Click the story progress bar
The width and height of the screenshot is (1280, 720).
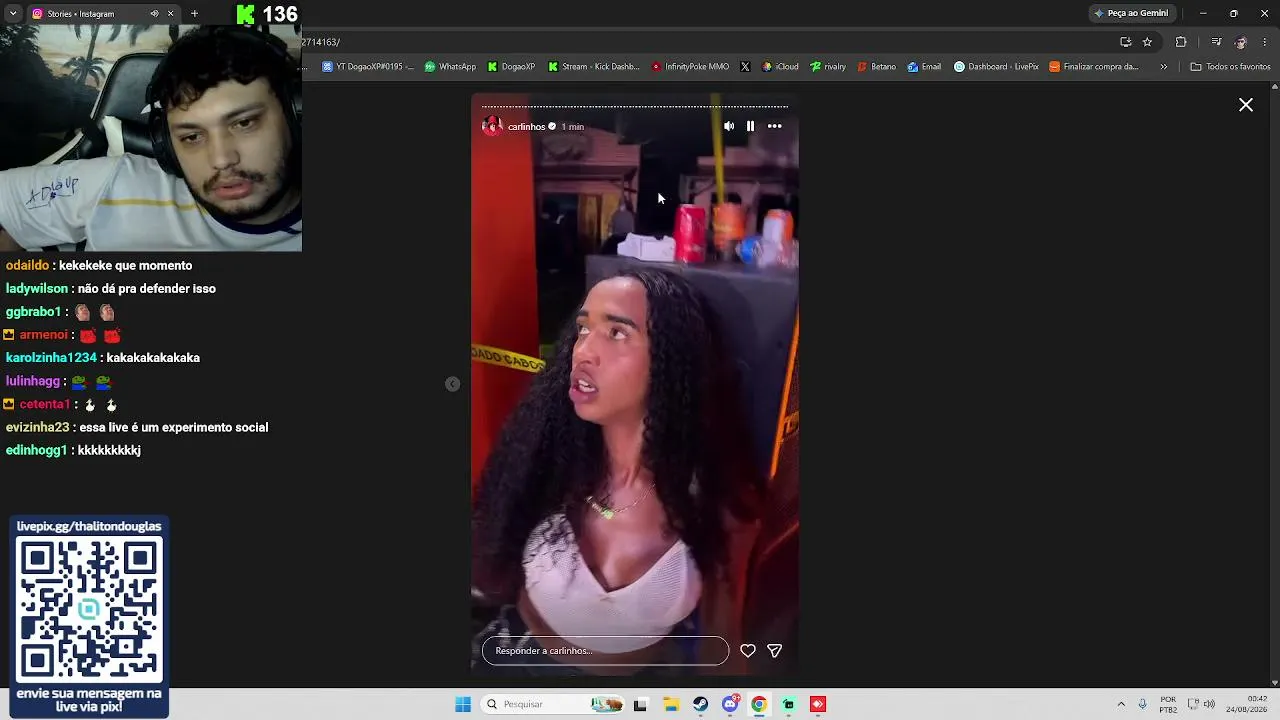click(635, 106)
